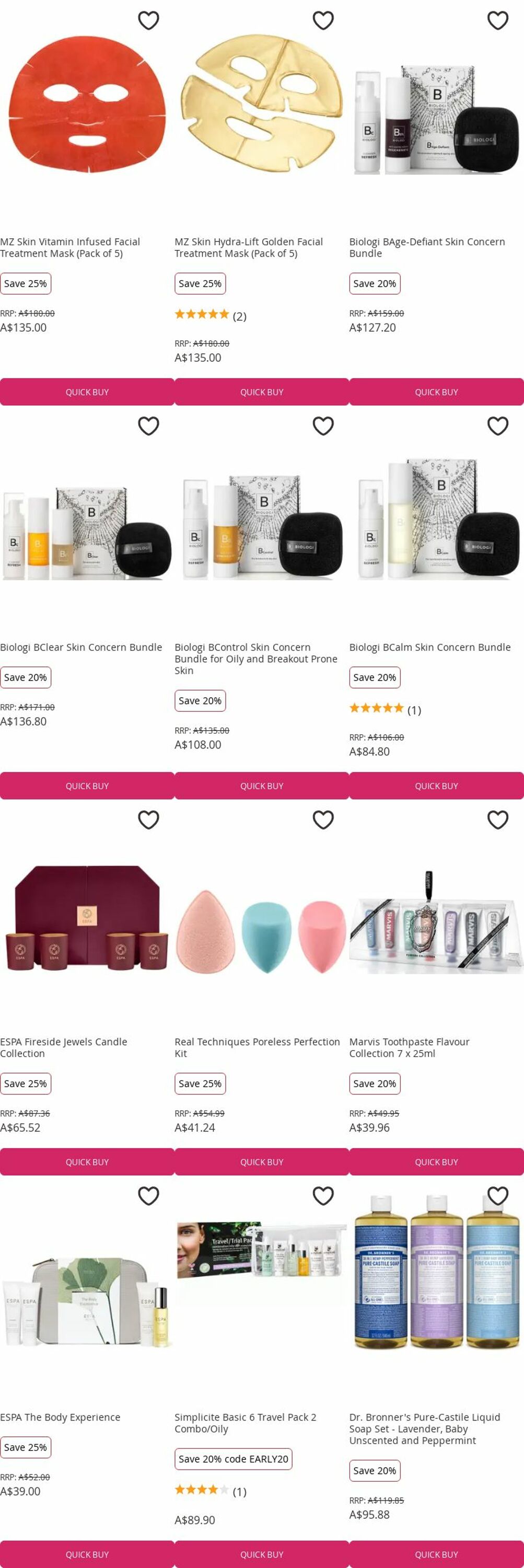Viewport: 524px width, 1568px height.
Task: Open Biologi BControl Skin Concern Bundle title link
Action: click(x=256, y=659)
